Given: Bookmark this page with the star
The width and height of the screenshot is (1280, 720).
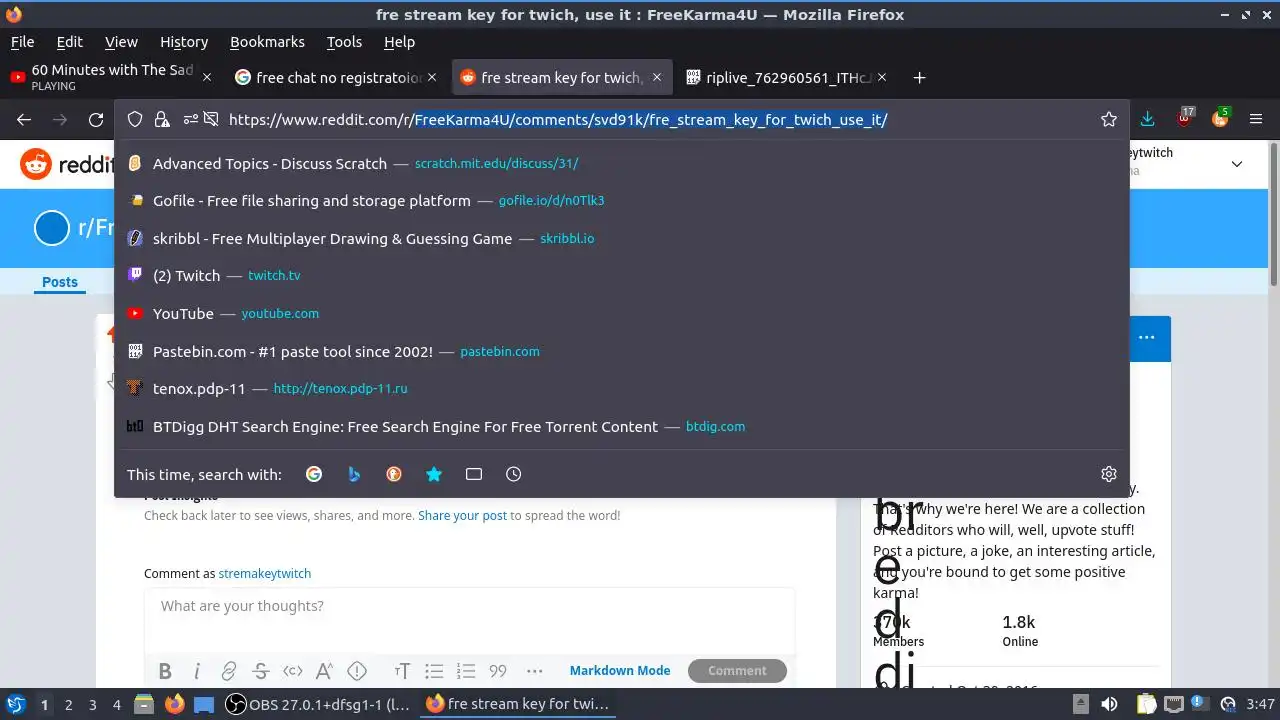Looking at the screenshot, I should pos(1109,119).
